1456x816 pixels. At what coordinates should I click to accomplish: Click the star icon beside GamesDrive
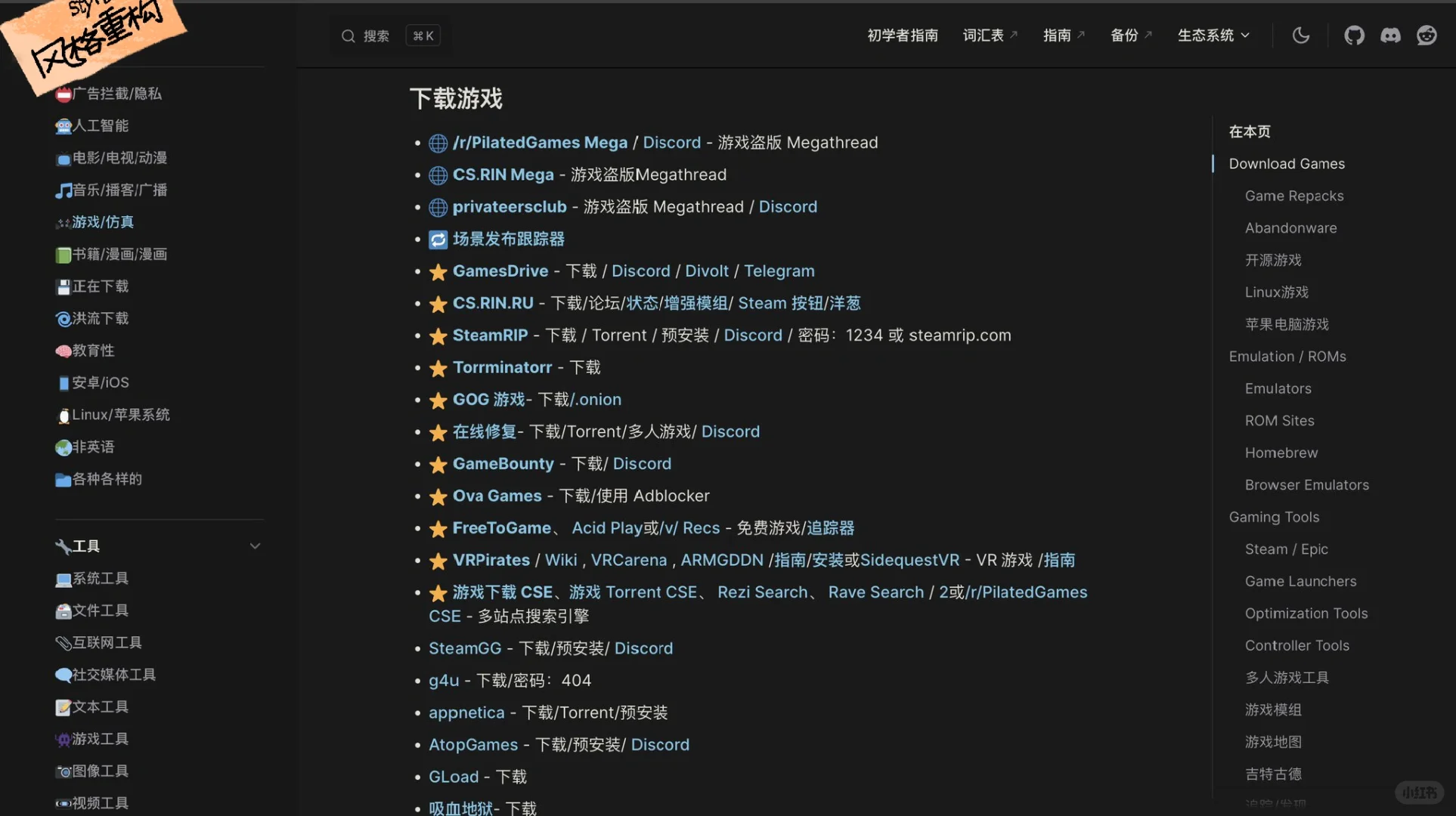pos(437,272)
